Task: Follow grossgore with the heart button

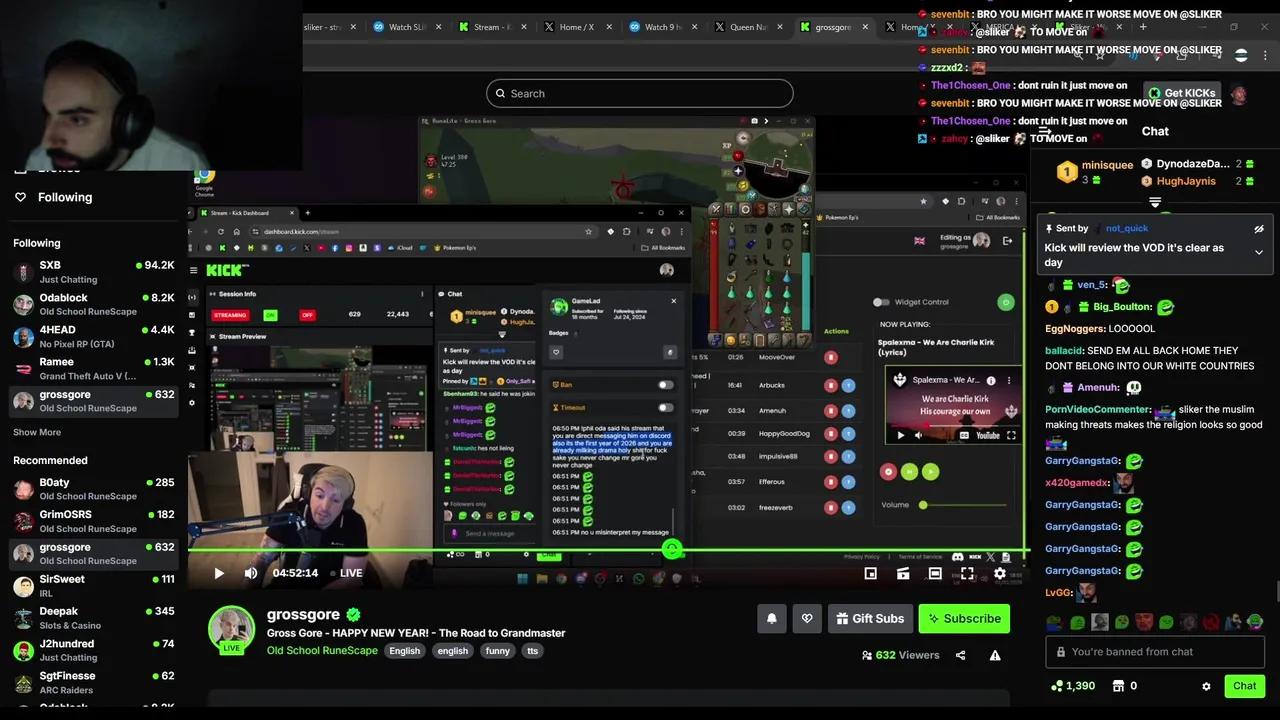Action: click(x=807, y=619)
